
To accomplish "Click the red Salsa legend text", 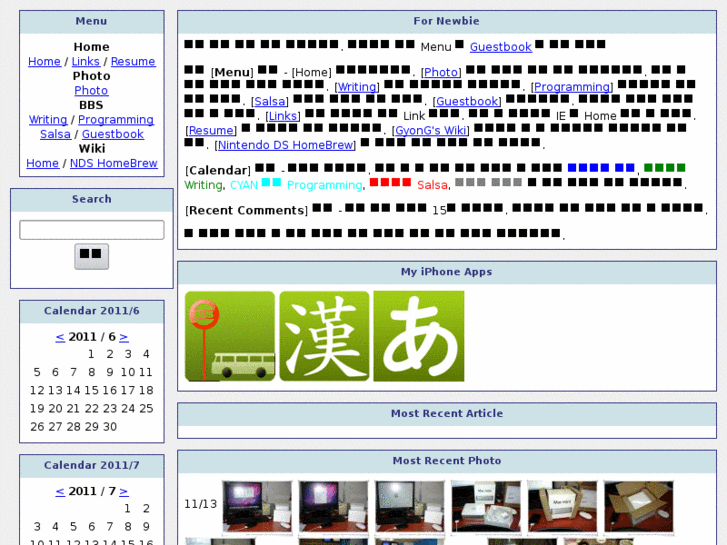I will click(x=432, y=185).
